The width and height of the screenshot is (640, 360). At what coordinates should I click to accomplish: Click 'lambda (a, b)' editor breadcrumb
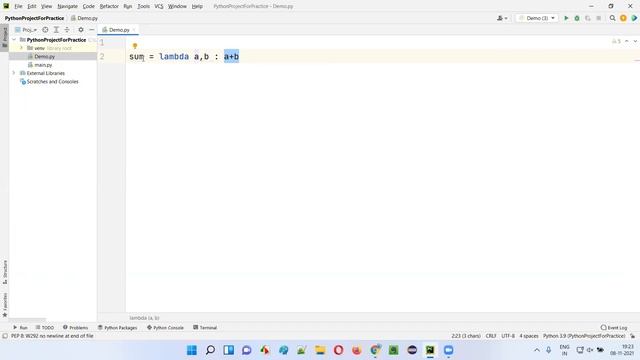[144, 318]
